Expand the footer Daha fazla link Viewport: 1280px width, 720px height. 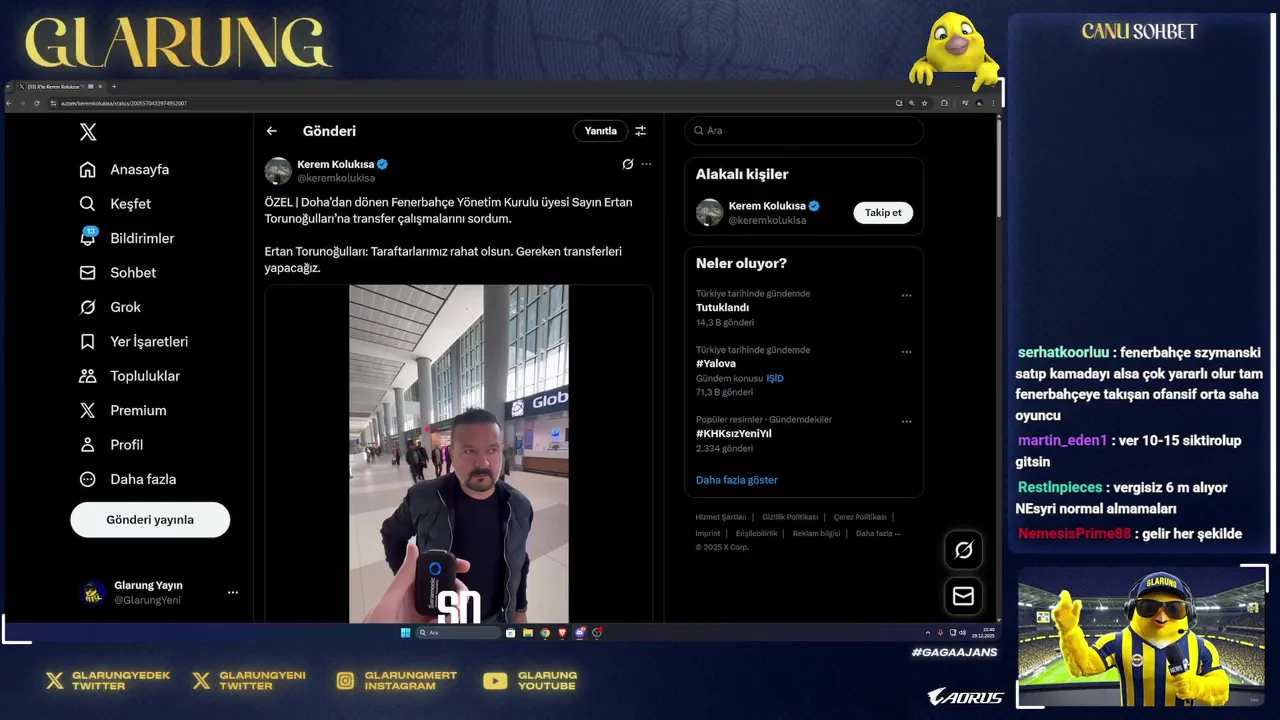pos(878,533)
